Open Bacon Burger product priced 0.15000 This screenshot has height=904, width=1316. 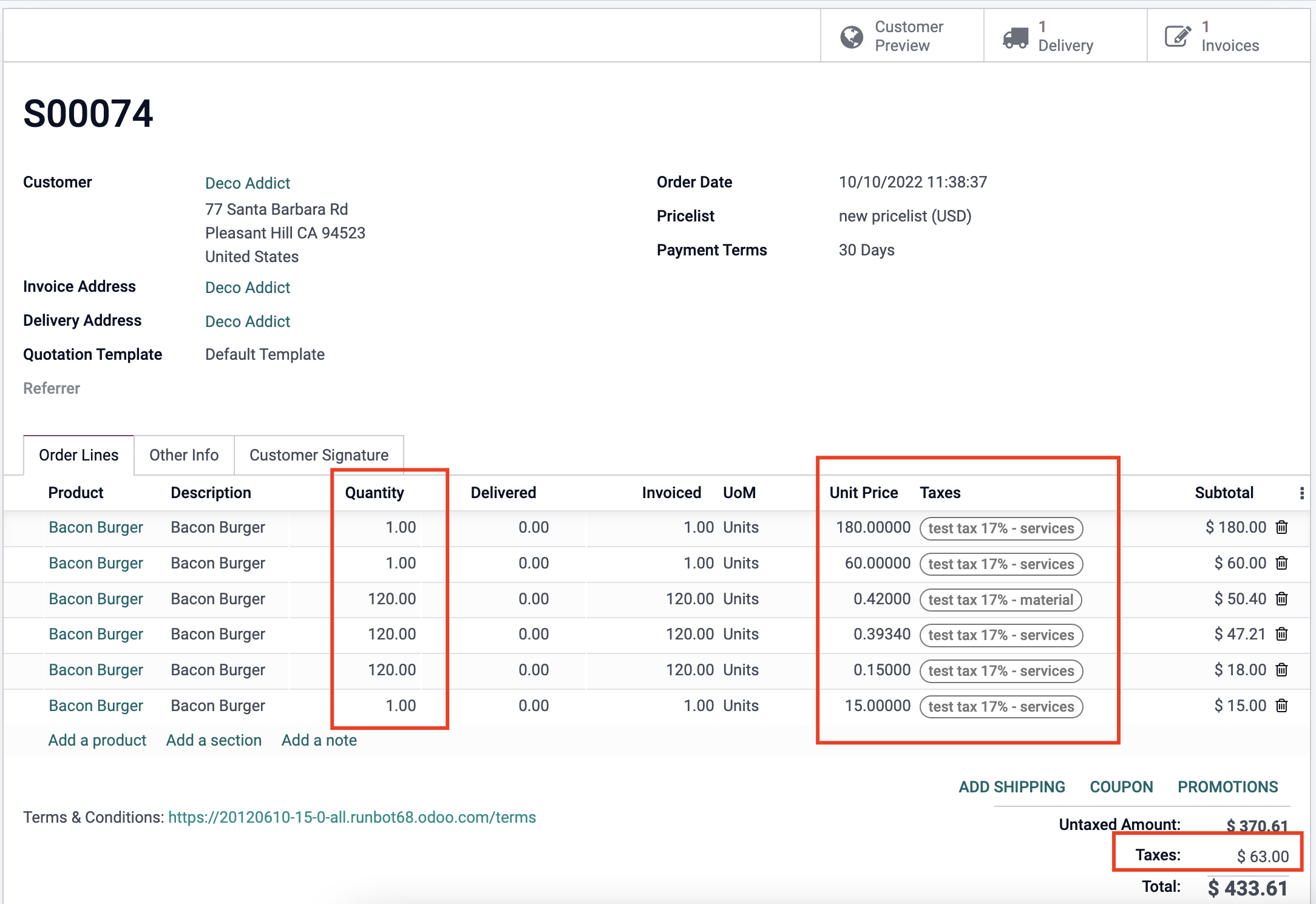click(96, 670)
